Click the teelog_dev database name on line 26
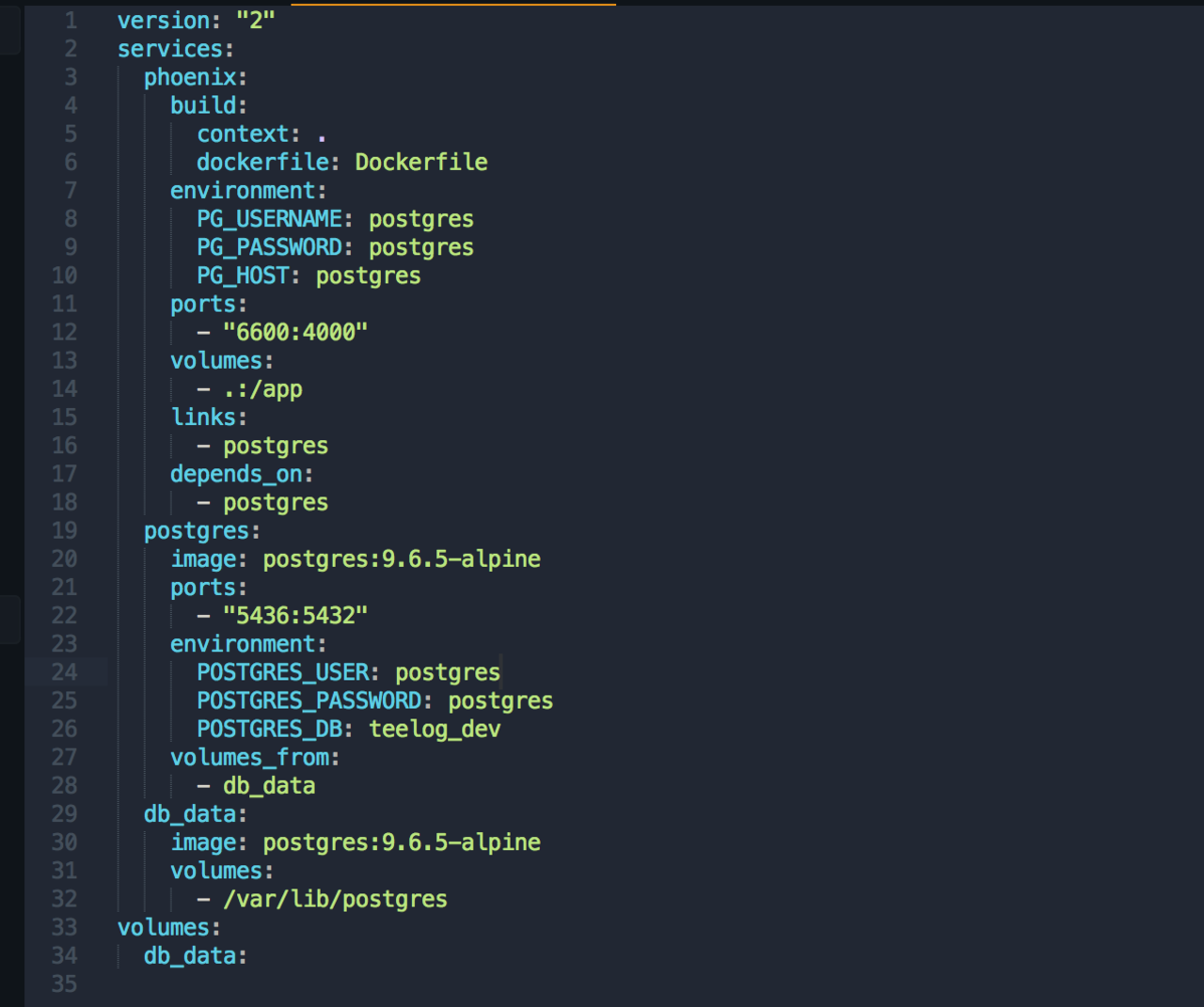Screen dimensions: 1204x1007 click(434, 729)
